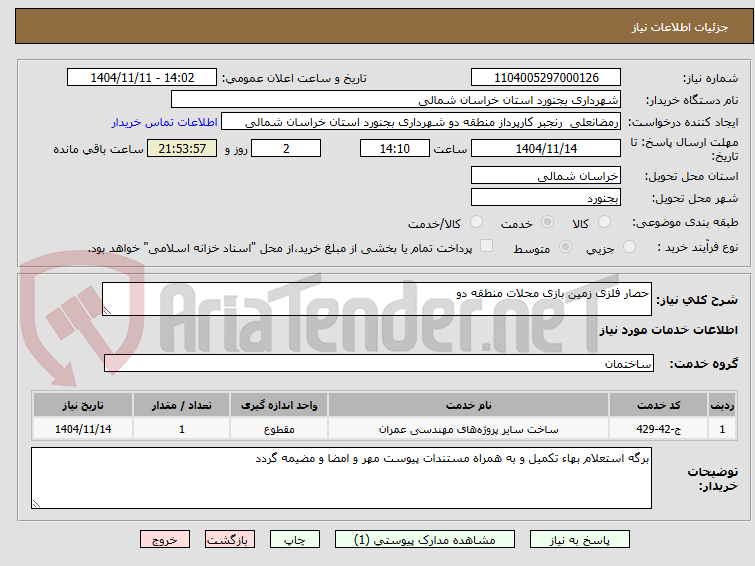This screenshot has height=566, width=755.
Task: Click the خروج exit button
Action: [x=165, y=540]
